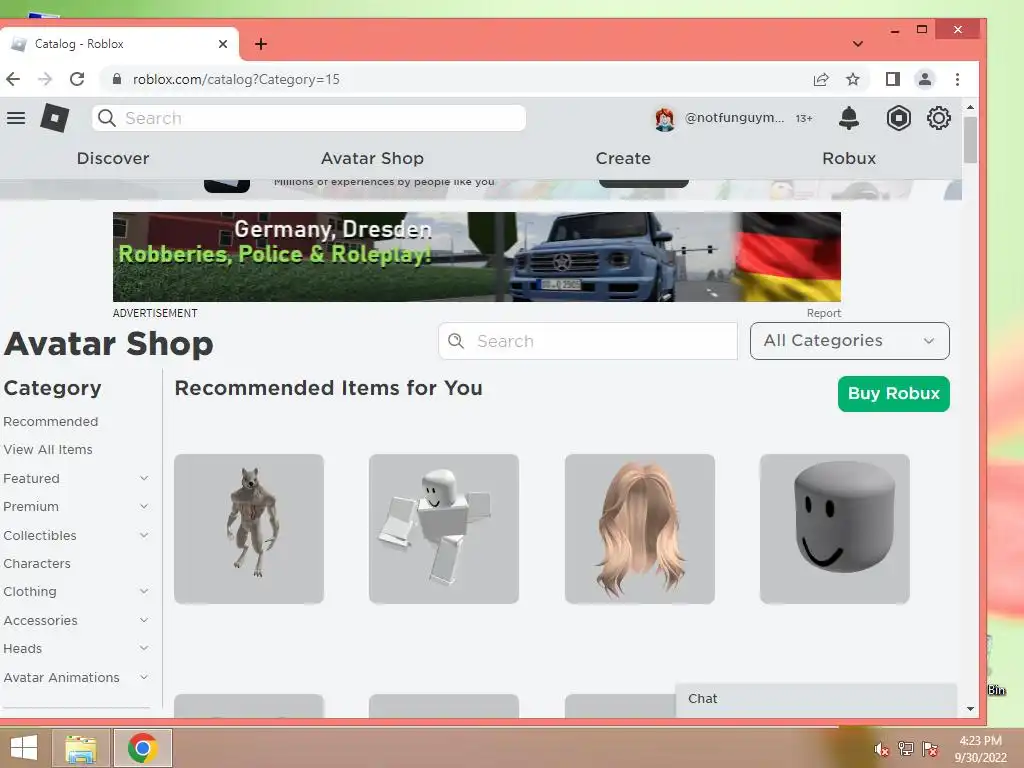Click the network tray icon
This screenshot has width=1024, height=768.
tap(906, 749)
